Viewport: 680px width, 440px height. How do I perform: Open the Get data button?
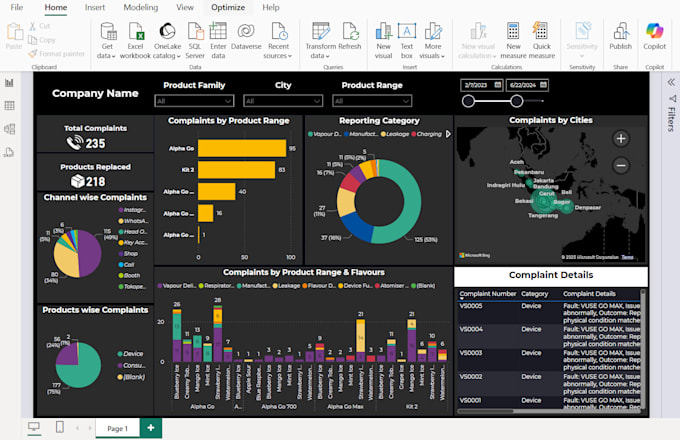point(107,41)
